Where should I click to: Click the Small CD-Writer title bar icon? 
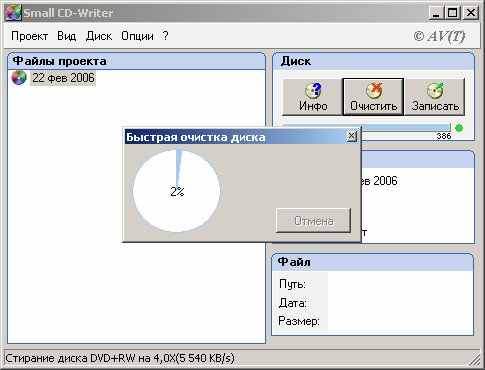[x=13, y=13]
